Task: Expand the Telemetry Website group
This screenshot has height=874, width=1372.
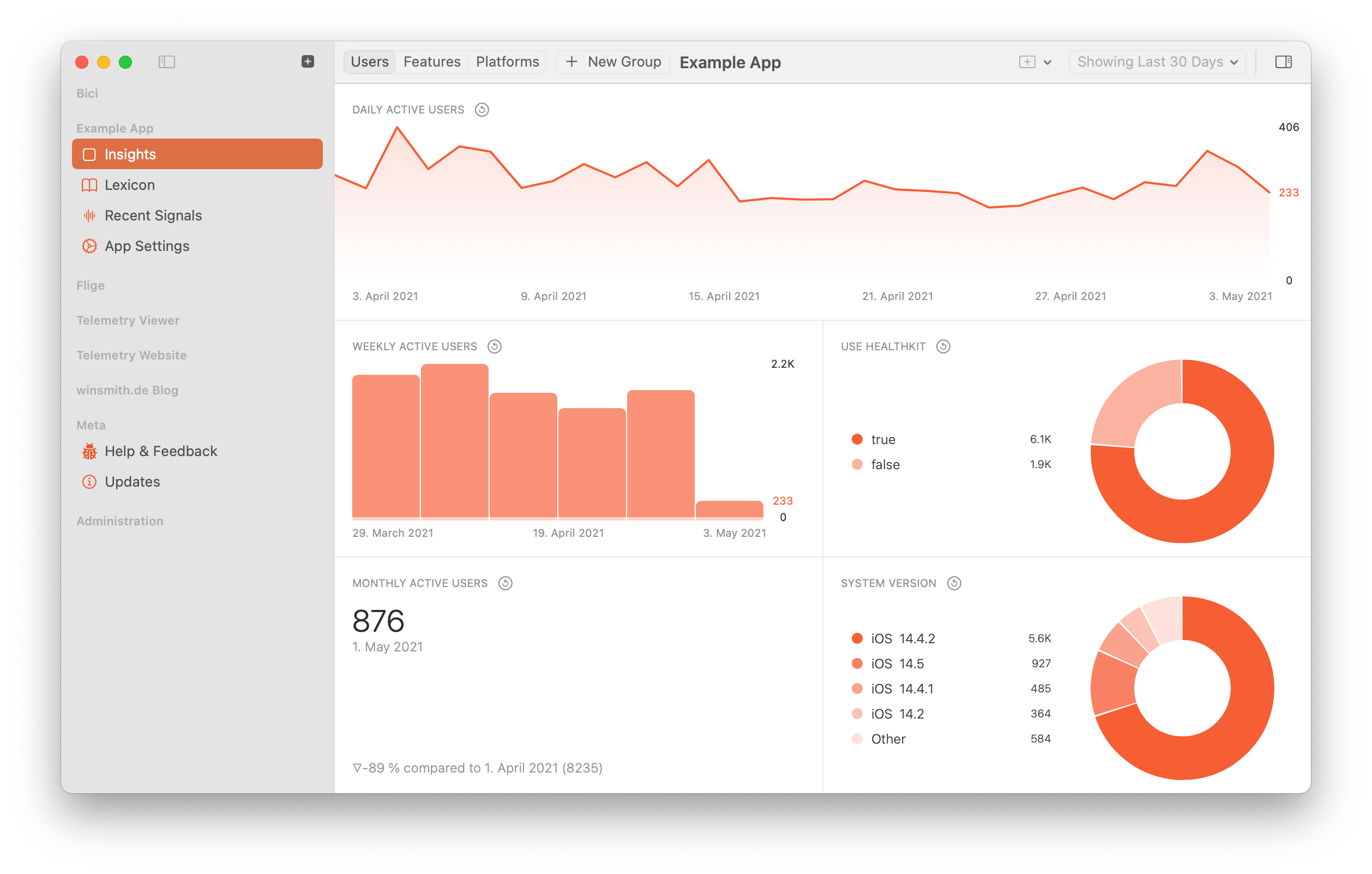Action: click(x=131, y=355)
